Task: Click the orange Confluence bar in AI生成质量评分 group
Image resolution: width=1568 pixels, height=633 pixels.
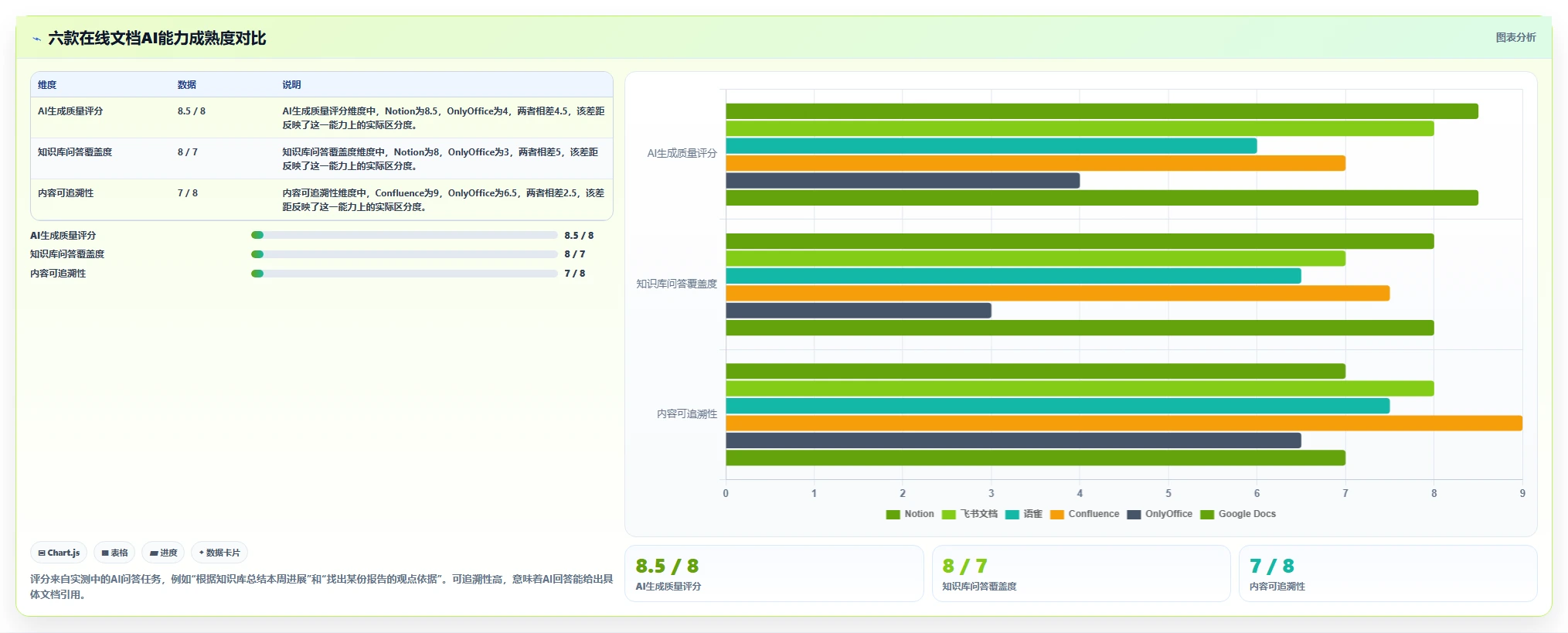Action: pyautogui.click(x=1036, y=163)
